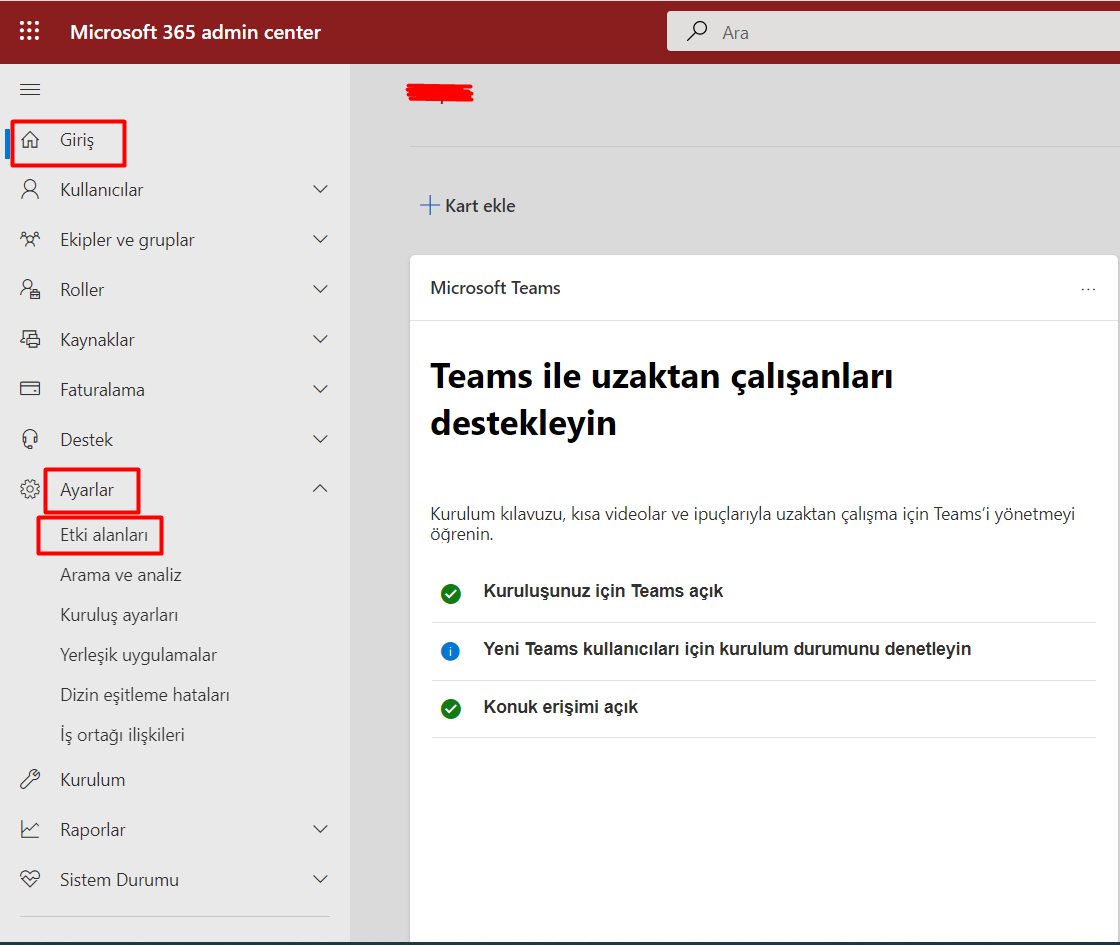
Task: Open Arama ve analiz settings
Action: (x=121, y=575)
